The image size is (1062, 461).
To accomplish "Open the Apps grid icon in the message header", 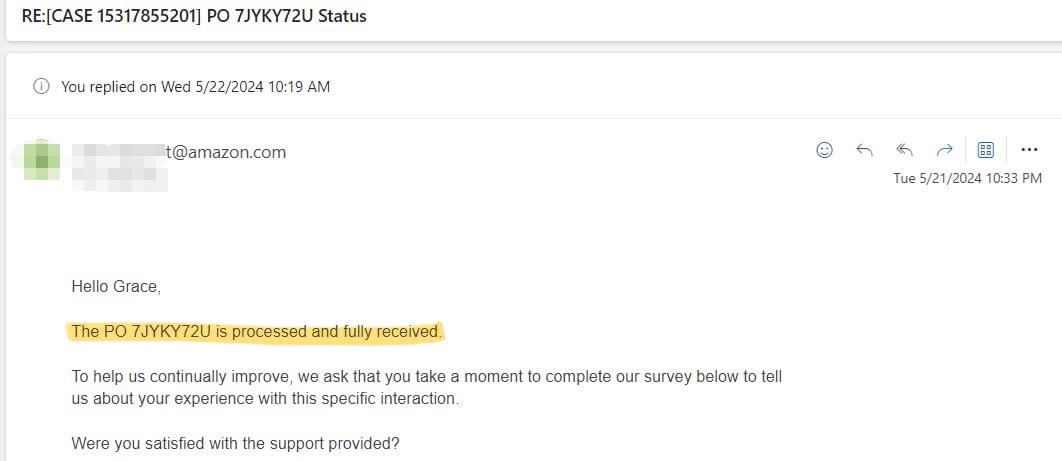I will pos(986,150).
